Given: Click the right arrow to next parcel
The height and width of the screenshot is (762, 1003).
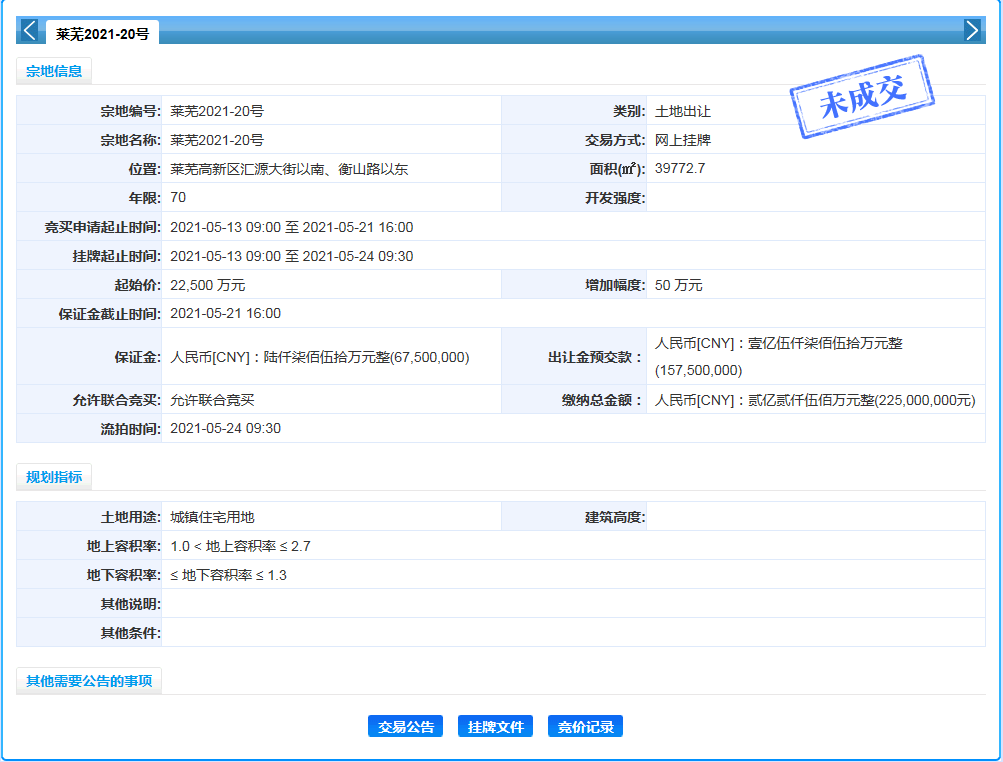Looking at the screenshot, I should coord(972,30).
